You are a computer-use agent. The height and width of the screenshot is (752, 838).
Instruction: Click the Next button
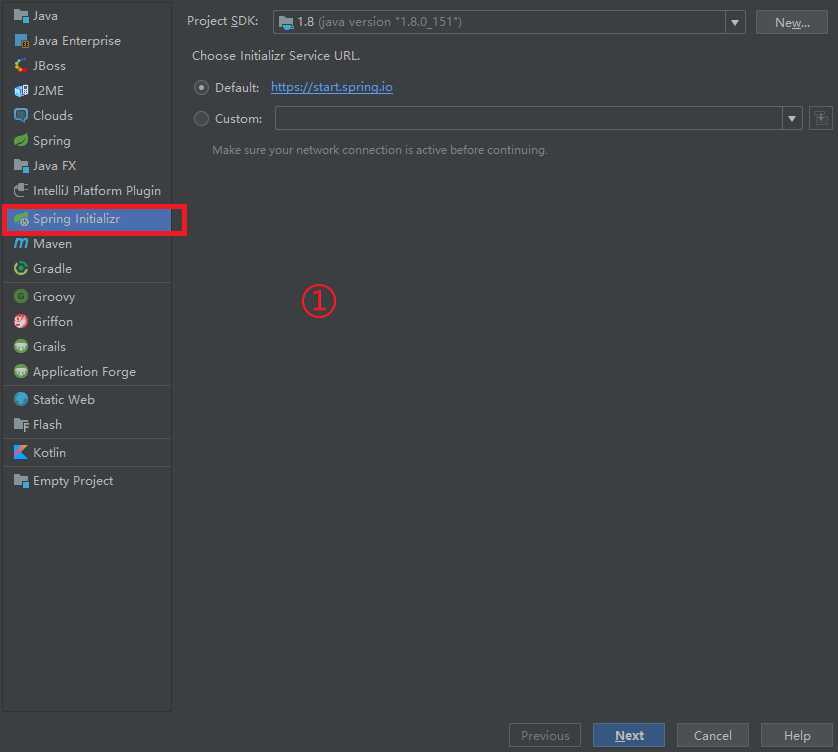(629, 735)
